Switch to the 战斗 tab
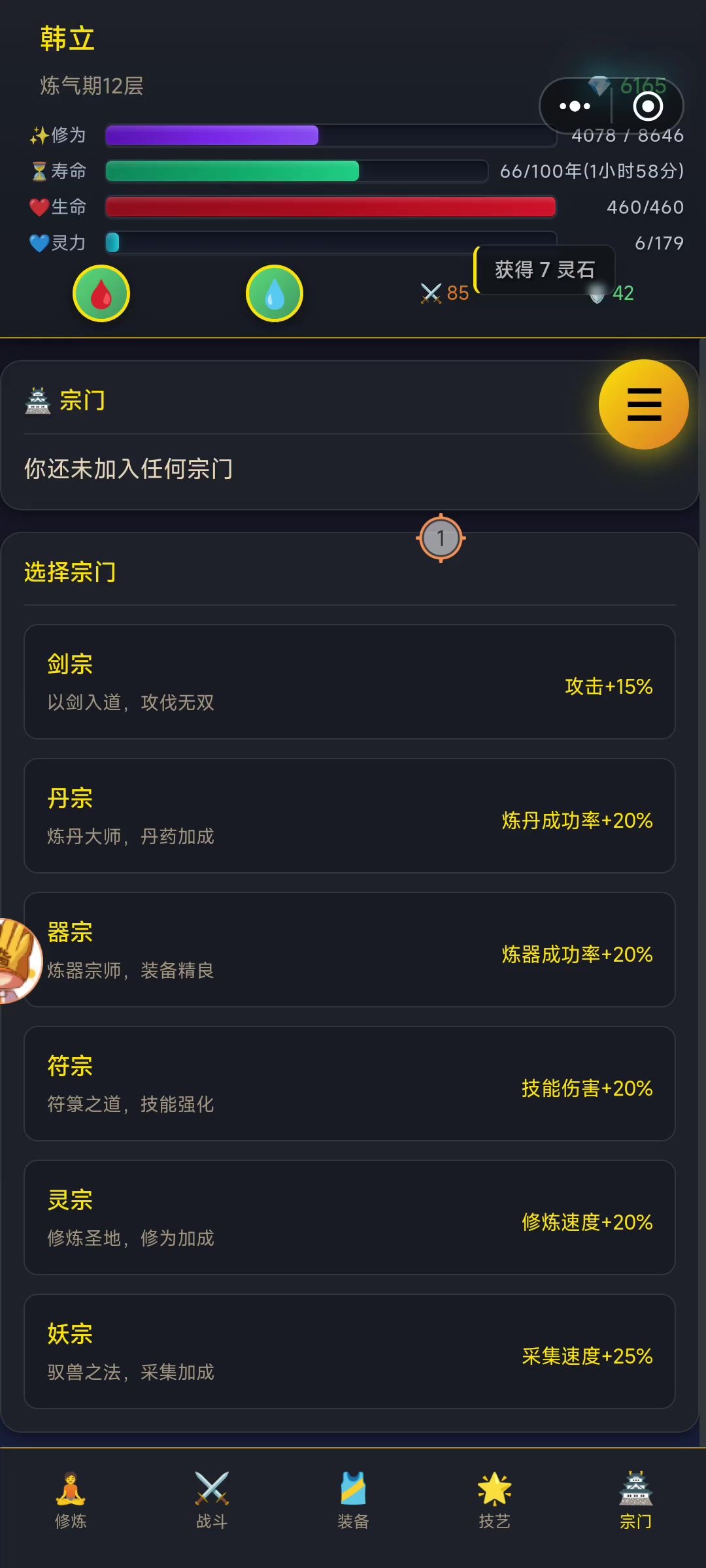Image resolution: width=706 pixels, height=1568 pixels. pyautogui.click(x=212, y=1499)
